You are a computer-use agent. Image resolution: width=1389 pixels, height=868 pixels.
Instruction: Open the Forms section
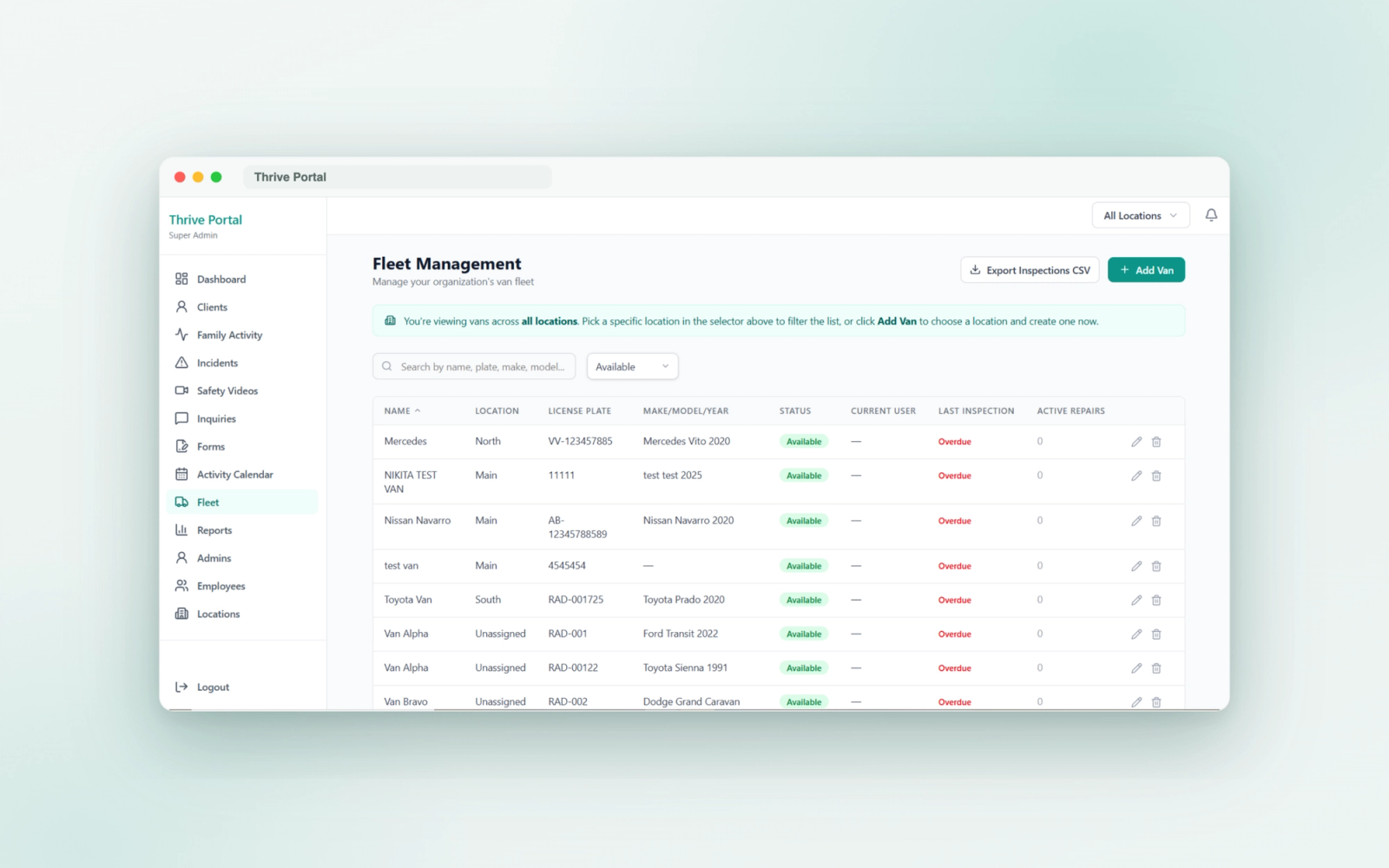tap(242, 446)
